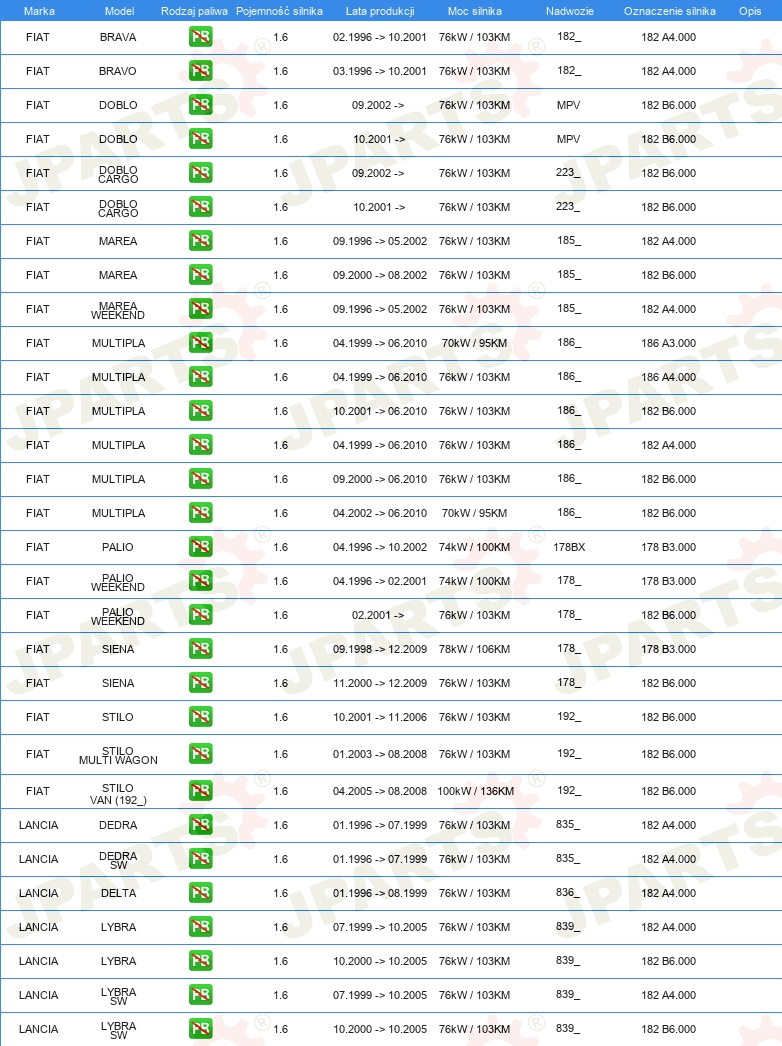Click the Lata produkcji column header

pyautogui.click(x=380, y=11)
